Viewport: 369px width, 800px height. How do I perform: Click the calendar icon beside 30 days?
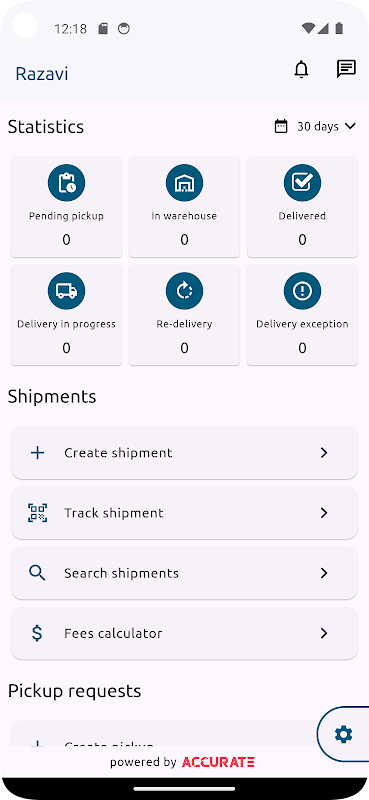(281, 126)
